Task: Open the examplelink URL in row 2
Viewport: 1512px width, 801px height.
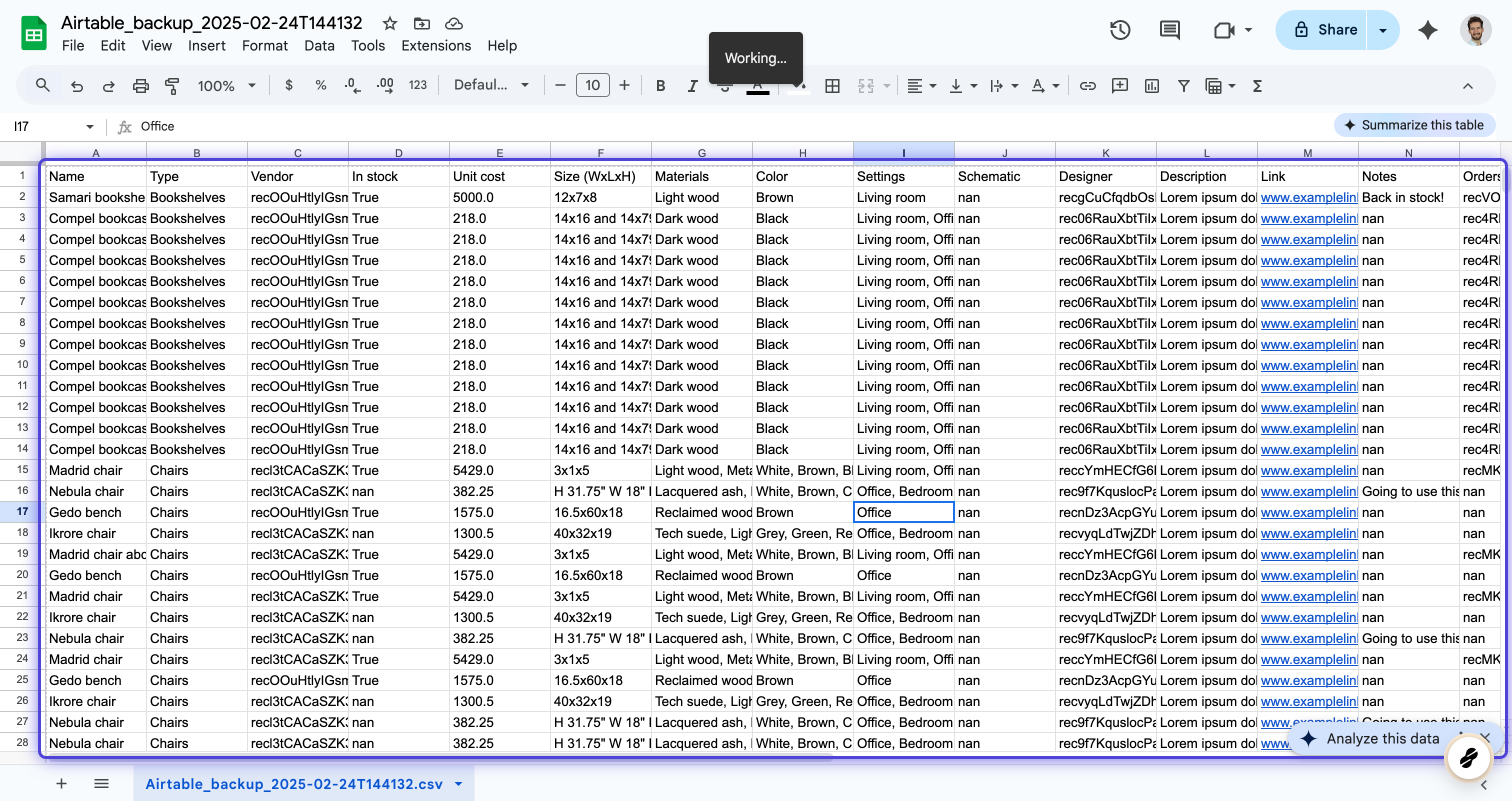Action: pos(1308,198)
